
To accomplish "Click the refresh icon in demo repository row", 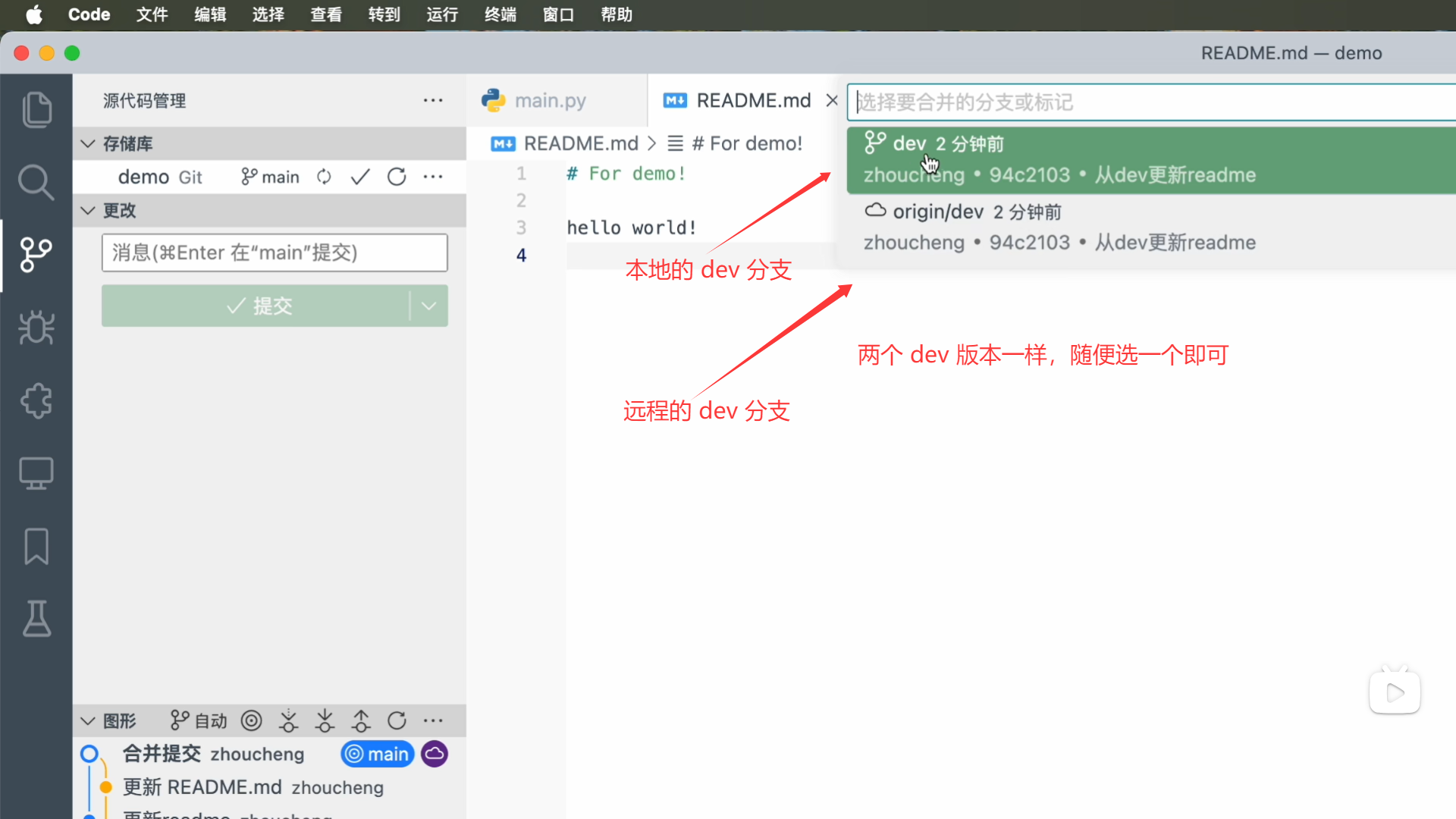I will [x=397, y=177].
